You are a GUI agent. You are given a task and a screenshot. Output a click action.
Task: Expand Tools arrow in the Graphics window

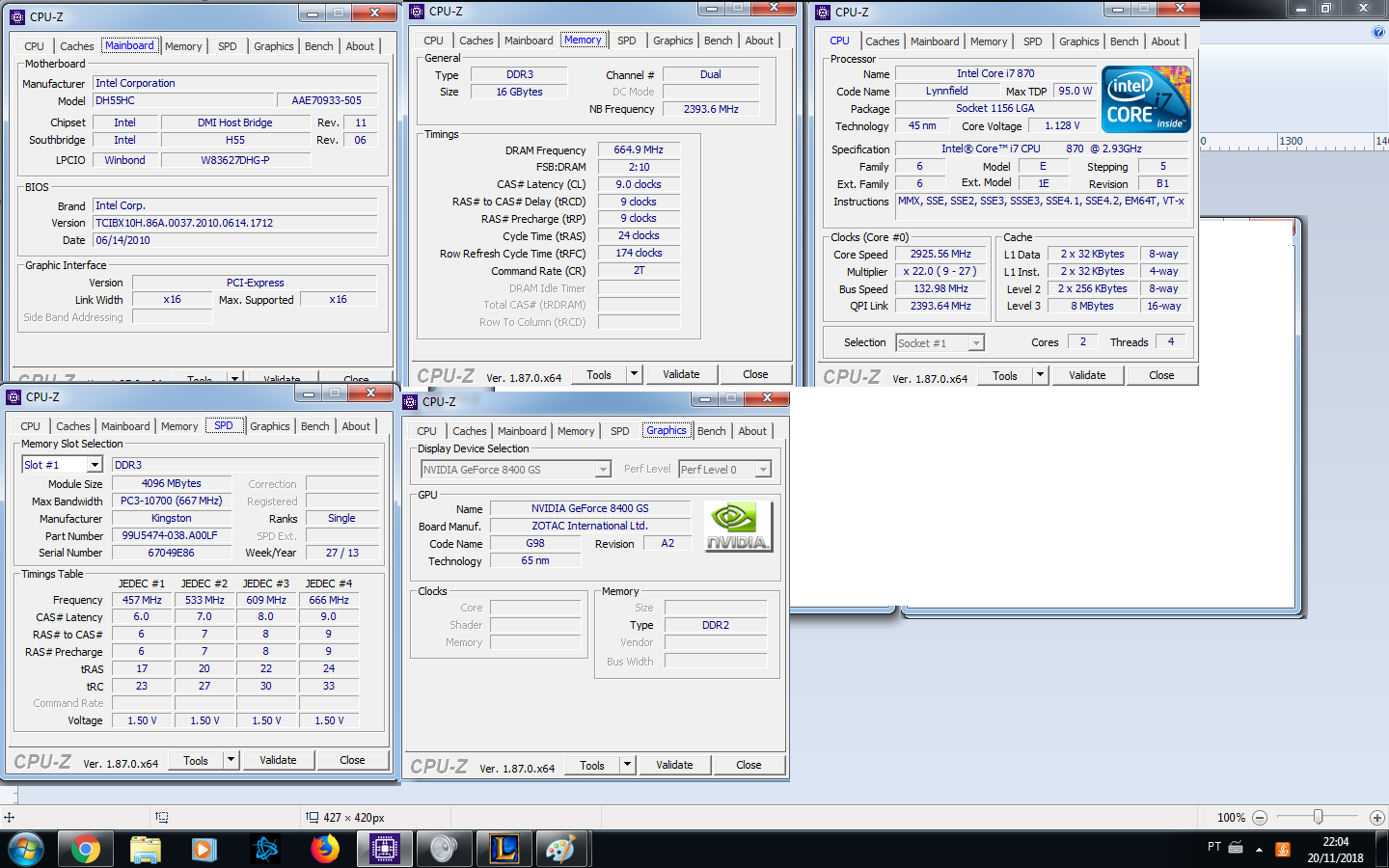click(x=627, y=765)
